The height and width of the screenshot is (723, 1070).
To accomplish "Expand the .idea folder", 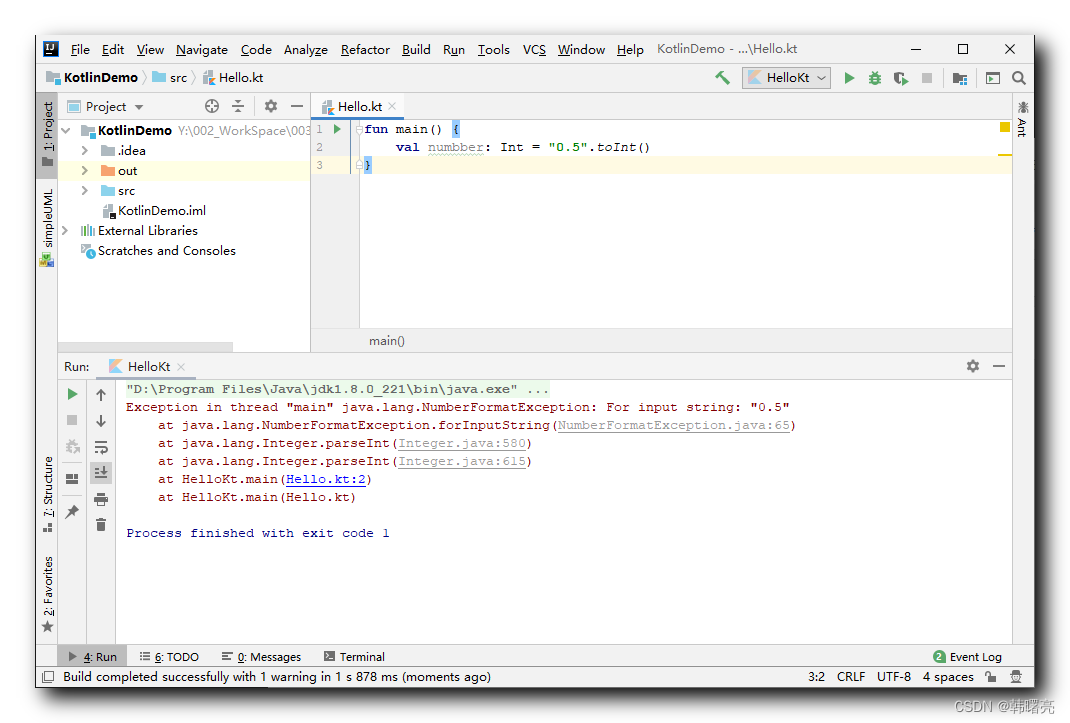I will point(85,150).
